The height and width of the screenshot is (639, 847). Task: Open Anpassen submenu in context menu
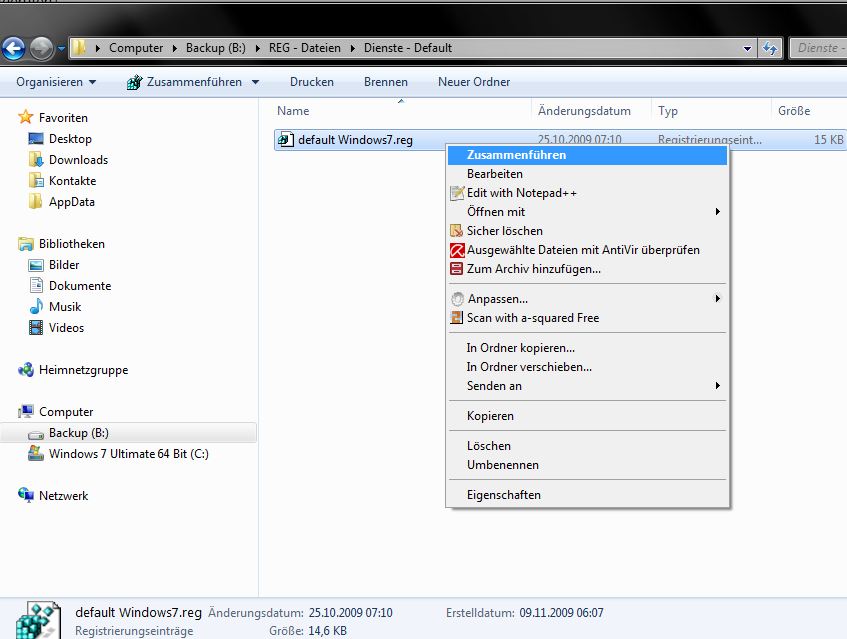pyautogui.click(x=587, y=299)
